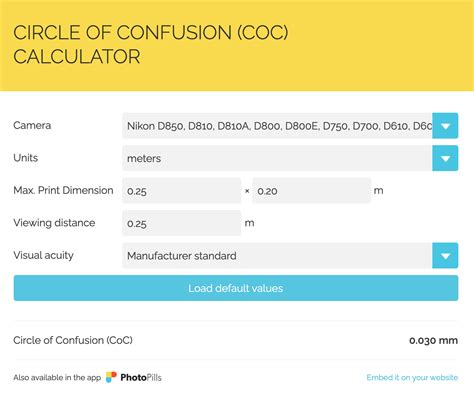
Task: Click the Also available in the app text
Action: pyautogui.click(x=57, y=377)
